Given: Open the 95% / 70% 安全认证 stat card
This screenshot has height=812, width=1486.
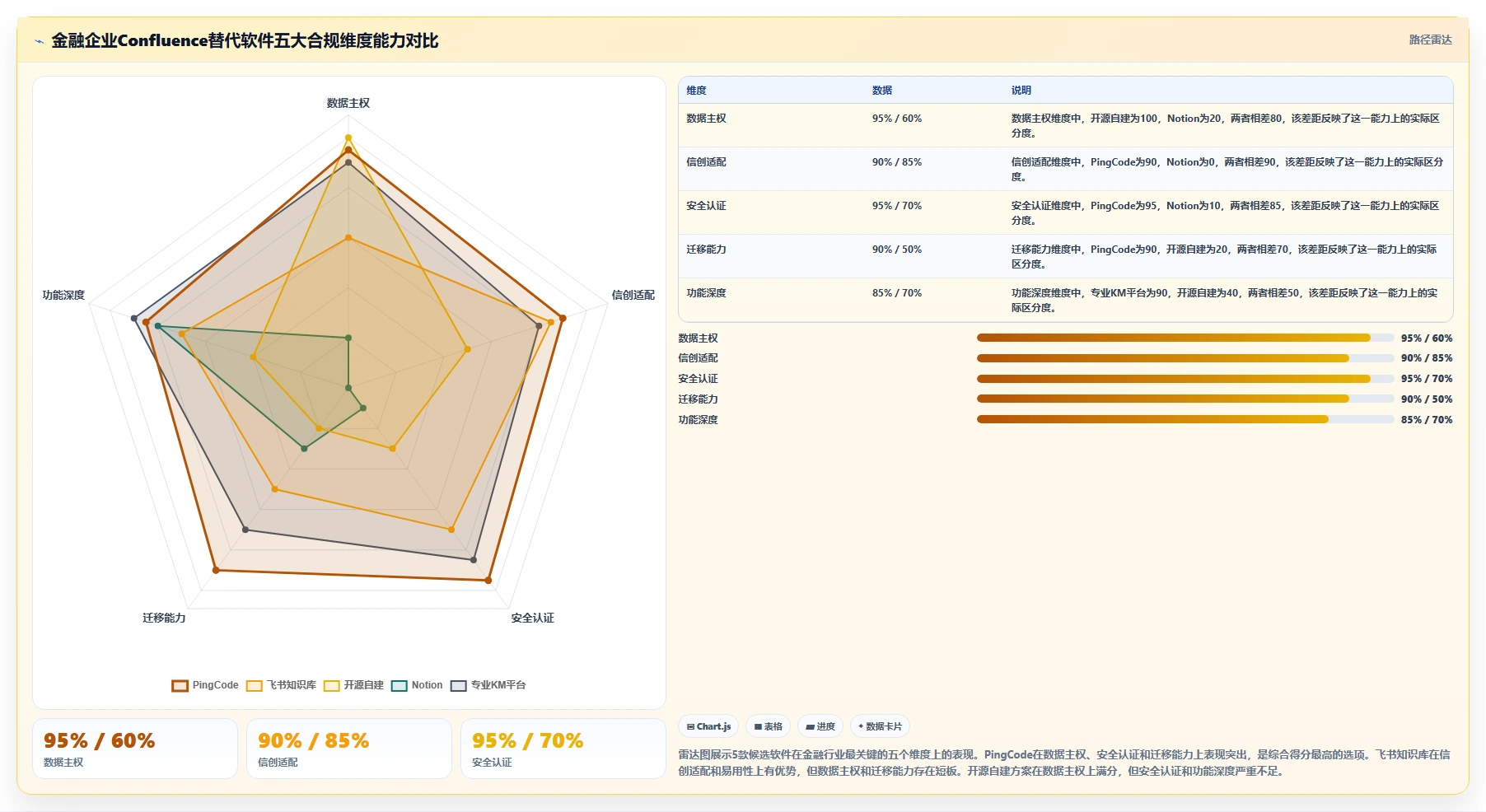Looking at the screenshot, I should (x=563, y=749).
